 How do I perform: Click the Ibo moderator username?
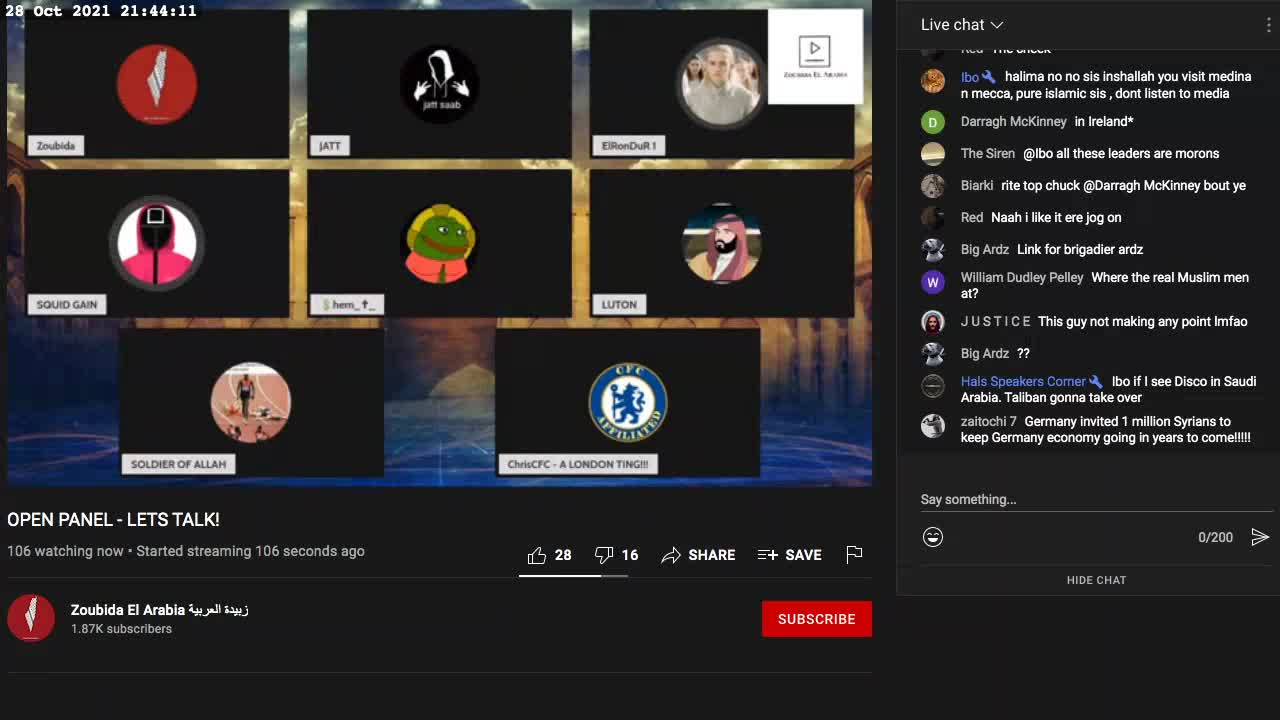click(x=970, y=77)
